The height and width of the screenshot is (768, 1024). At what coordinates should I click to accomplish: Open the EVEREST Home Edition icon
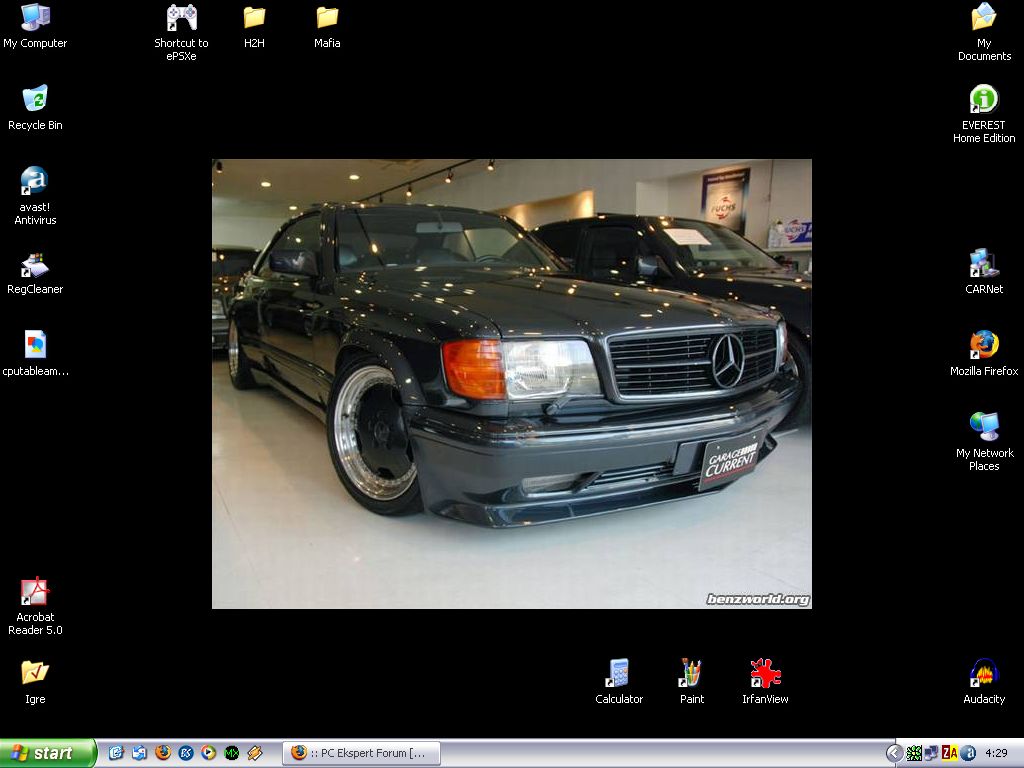(984, 100)
